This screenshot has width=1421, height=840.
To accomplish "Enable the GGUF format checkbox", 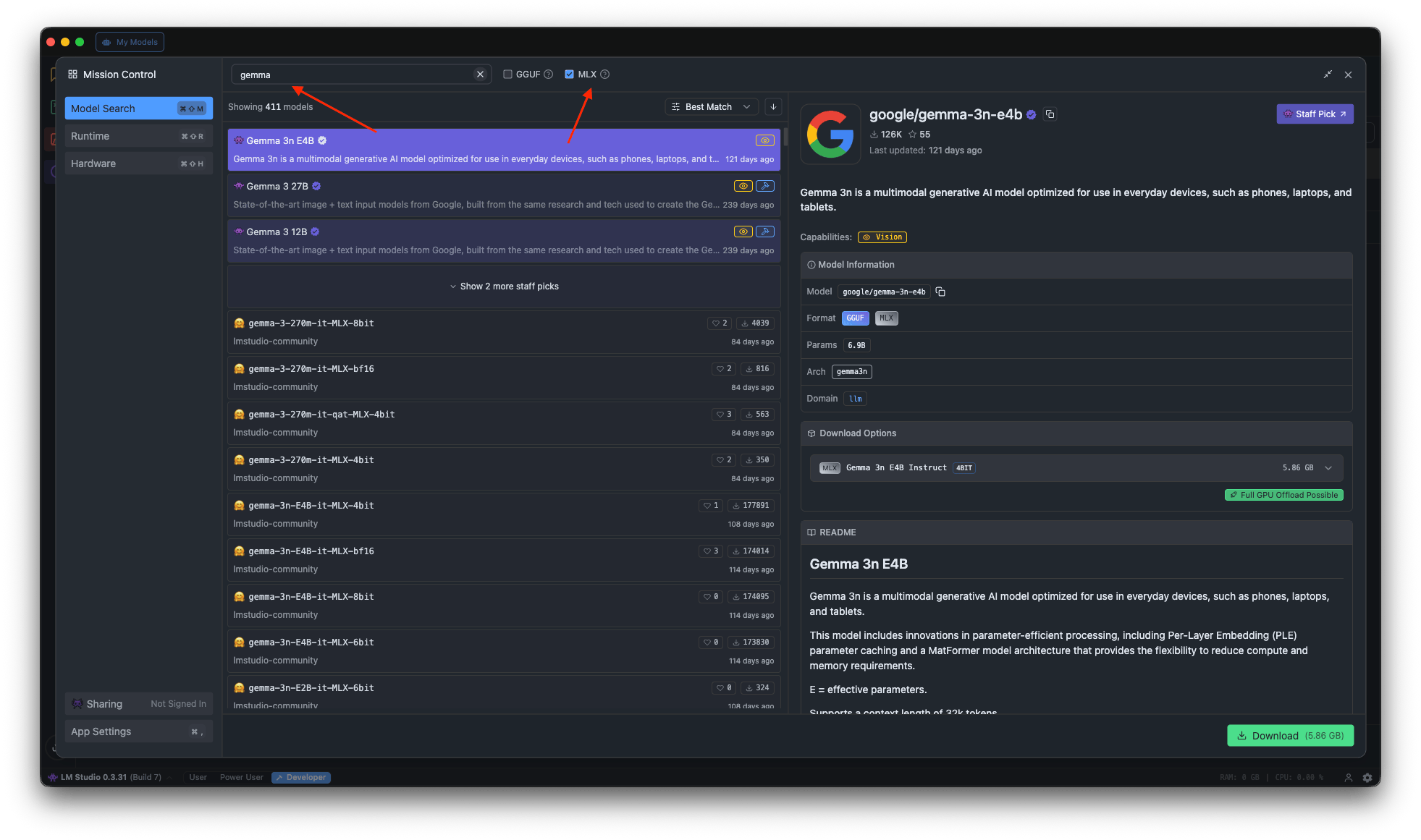I will point(507,75).
